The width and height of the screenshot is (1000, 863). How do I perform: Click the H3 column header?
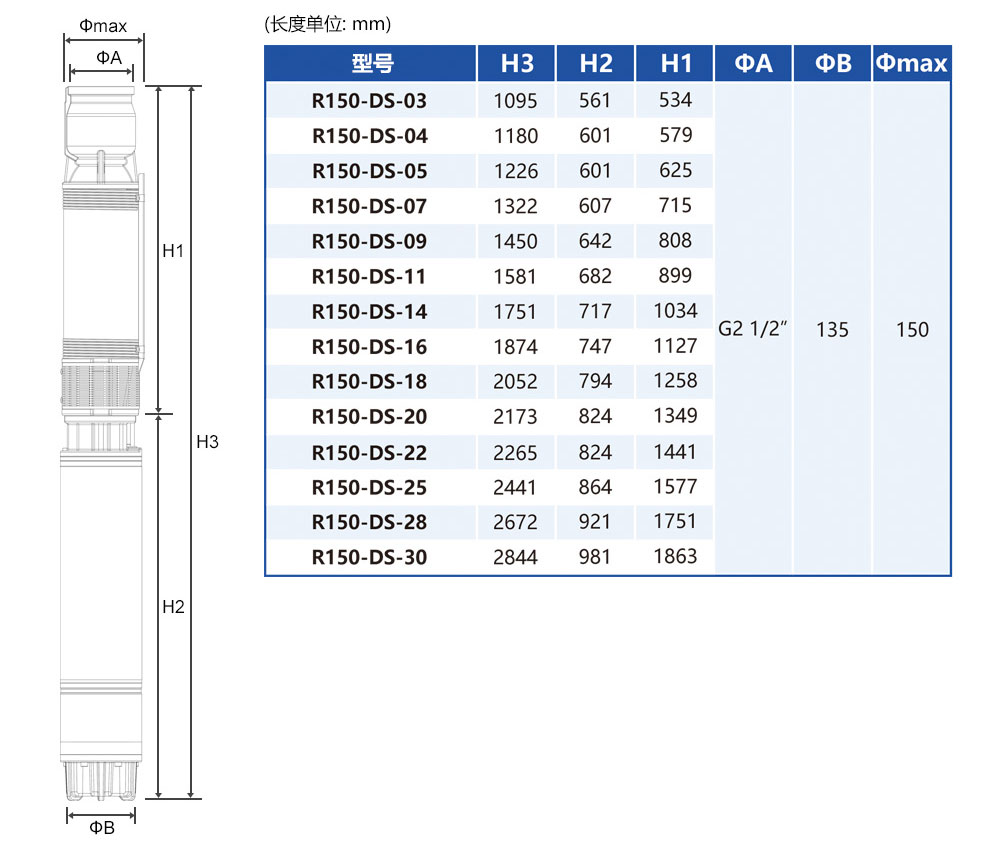tap(516, 64)
